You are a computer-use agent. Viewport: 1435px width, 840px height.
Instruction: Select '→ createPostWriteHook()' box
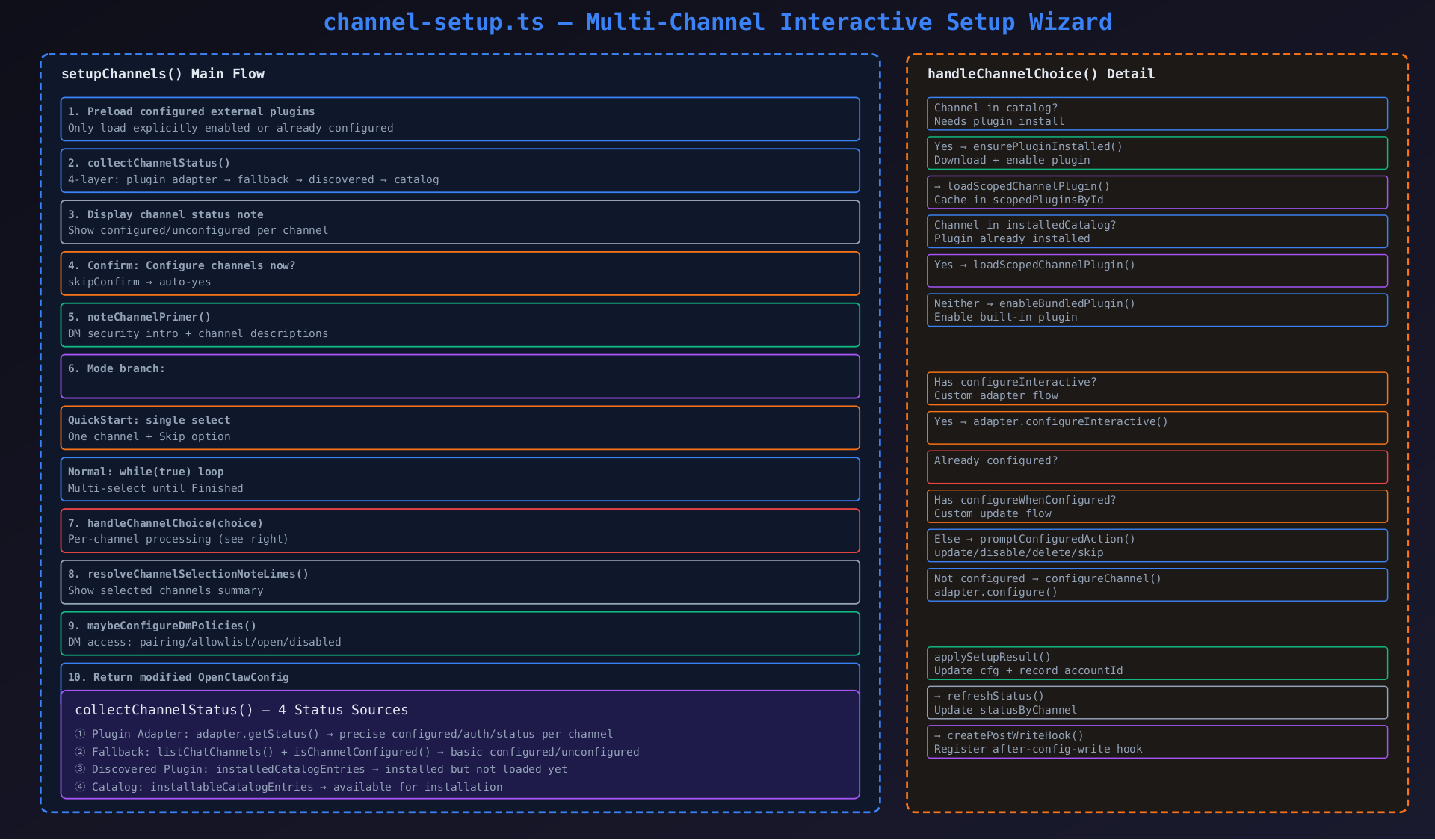pos(1157,742)
